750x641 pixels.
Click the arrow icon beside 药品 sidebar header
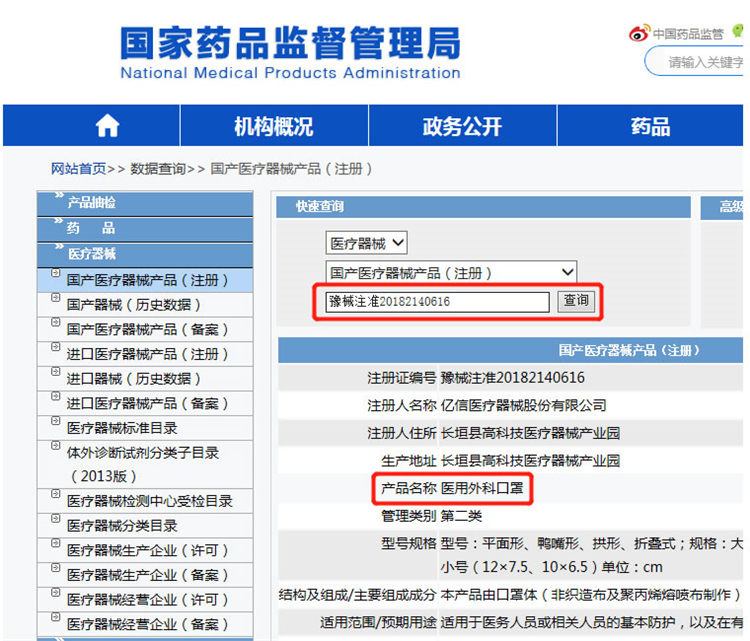click(x=59, y=222)
